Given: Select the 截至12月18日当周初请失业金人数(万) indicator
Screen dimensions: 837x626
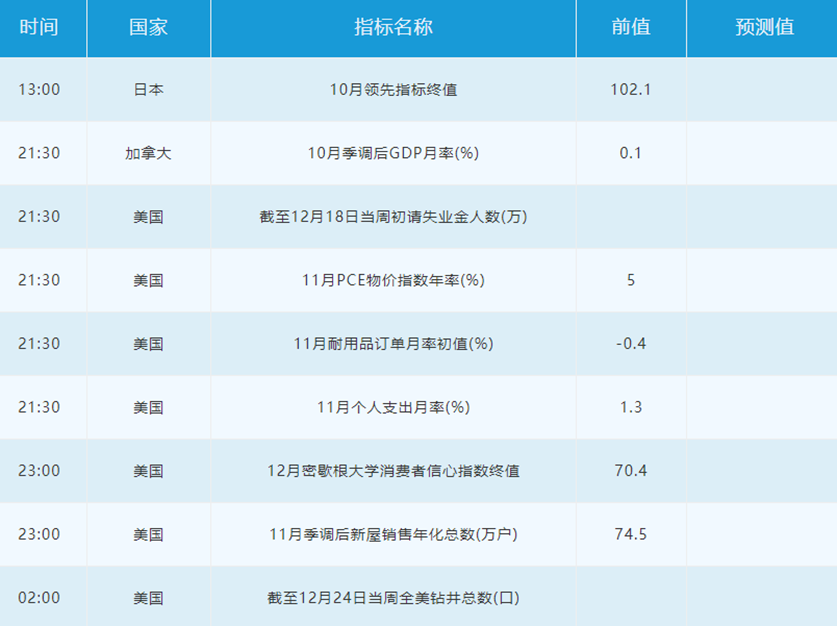Looking at the screenshot, I should coord(393,217).
